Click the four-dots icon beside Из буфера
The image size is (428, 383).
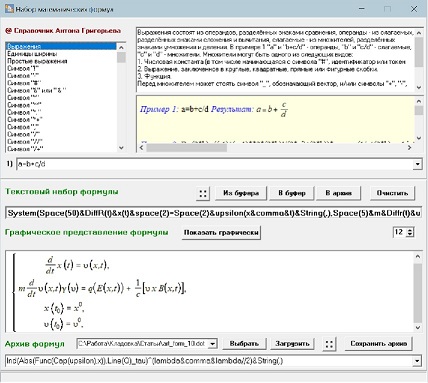point(203,193)
